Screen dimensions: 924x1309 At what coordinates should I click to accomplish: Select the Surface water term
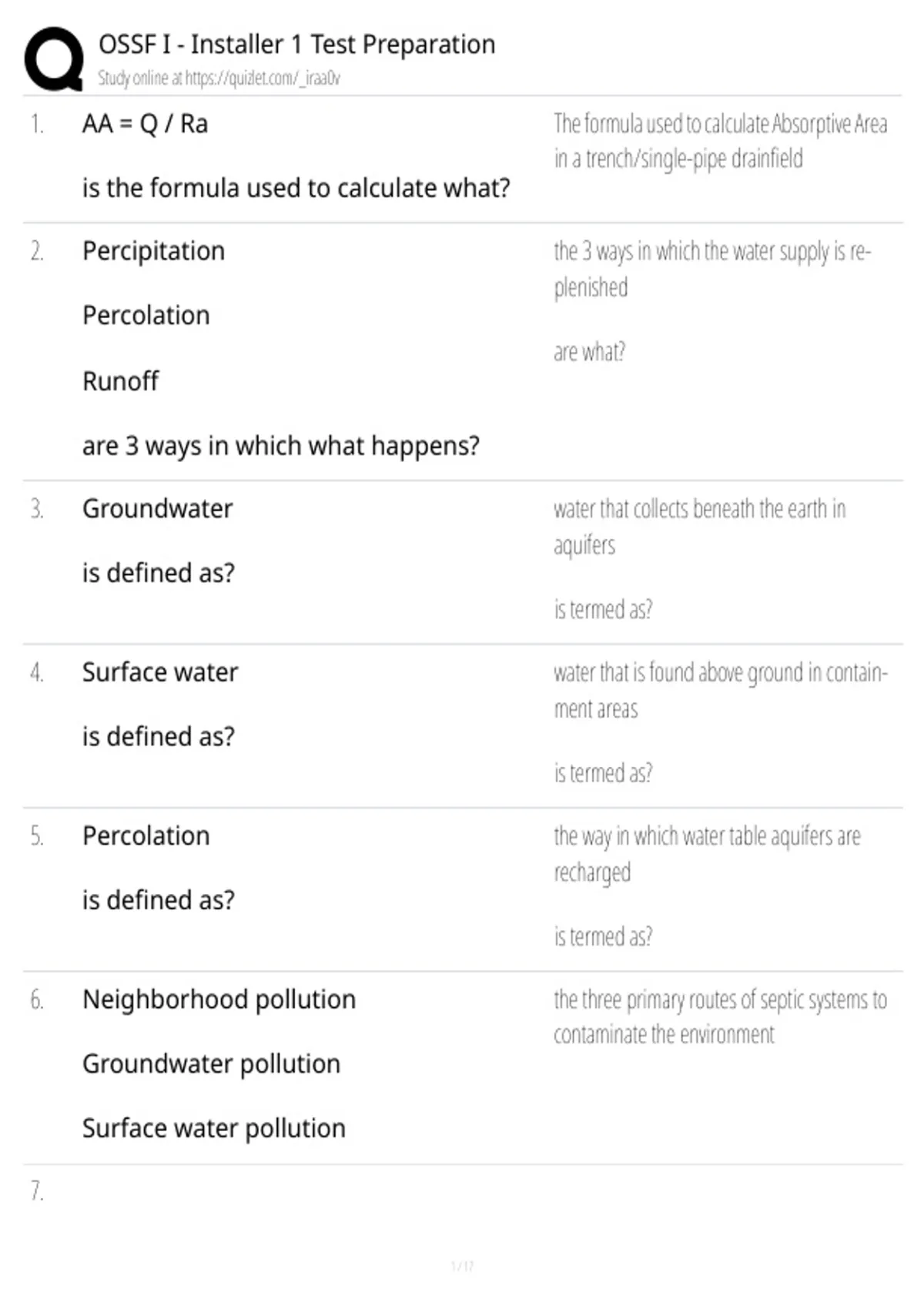click(160, 672)
